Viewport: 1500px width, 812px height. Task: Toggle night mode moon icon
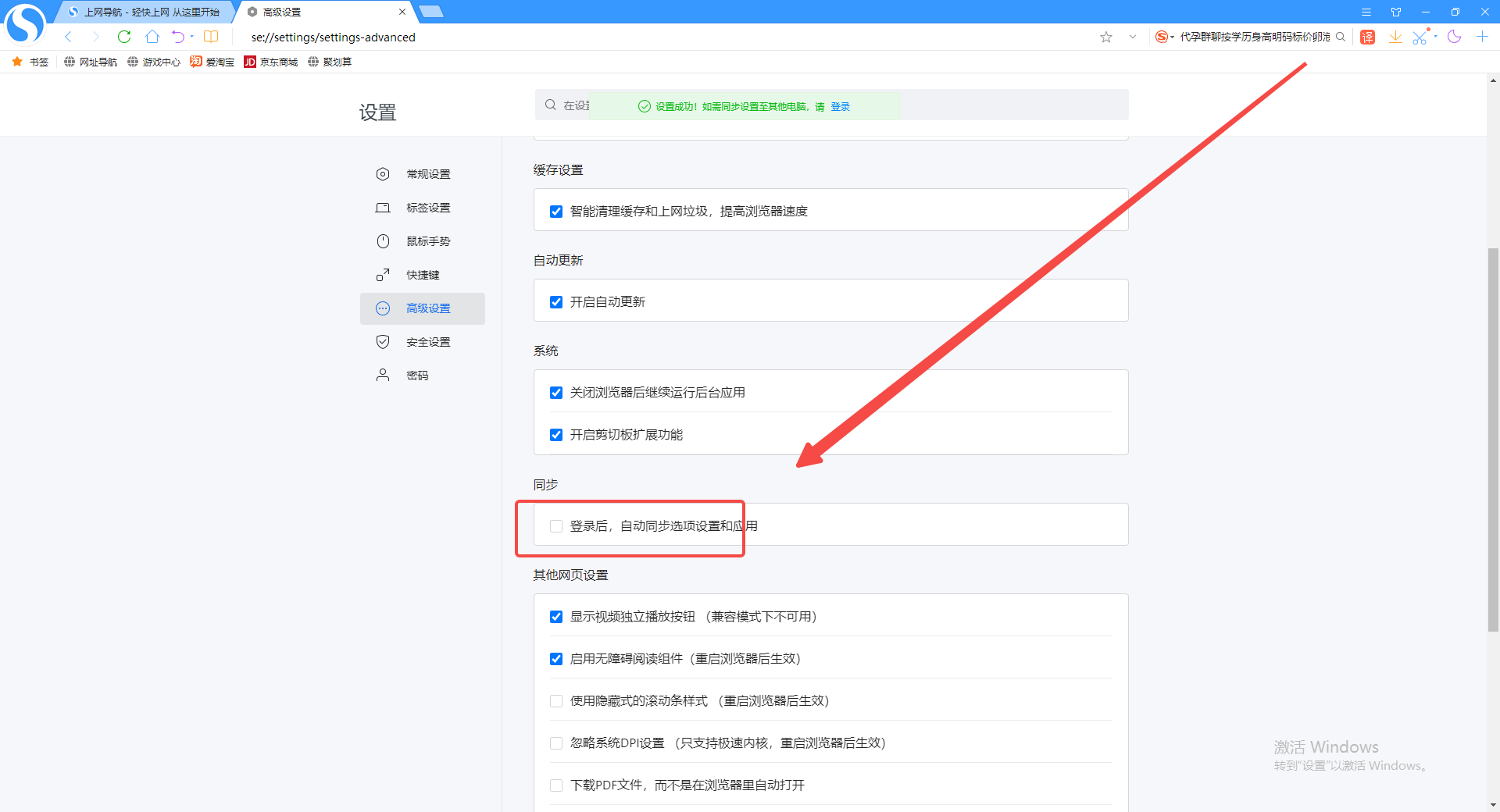pyautogui.click(x=1454, y=37)
